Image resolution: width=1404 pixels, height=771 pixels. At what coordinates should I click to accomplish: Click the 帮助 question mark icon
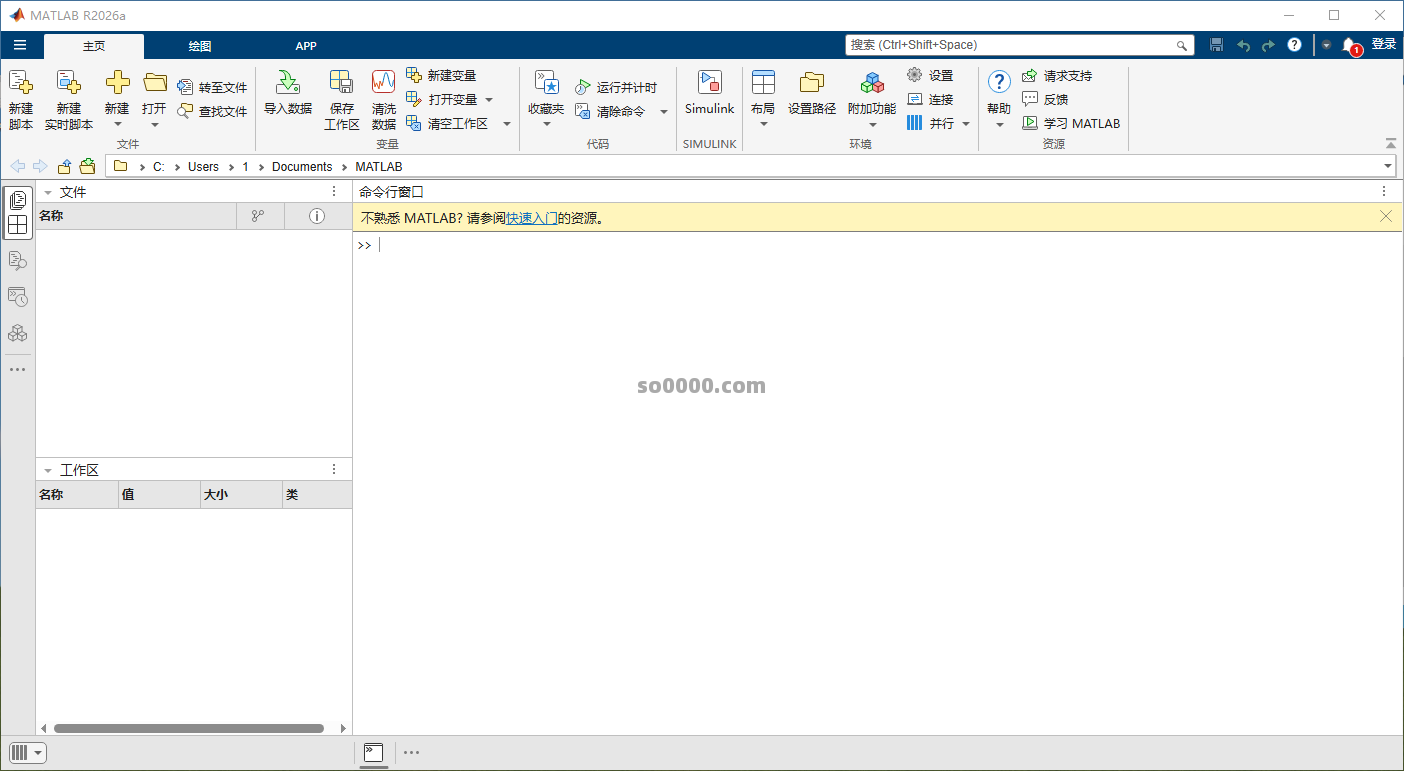(x=999, y=83)
